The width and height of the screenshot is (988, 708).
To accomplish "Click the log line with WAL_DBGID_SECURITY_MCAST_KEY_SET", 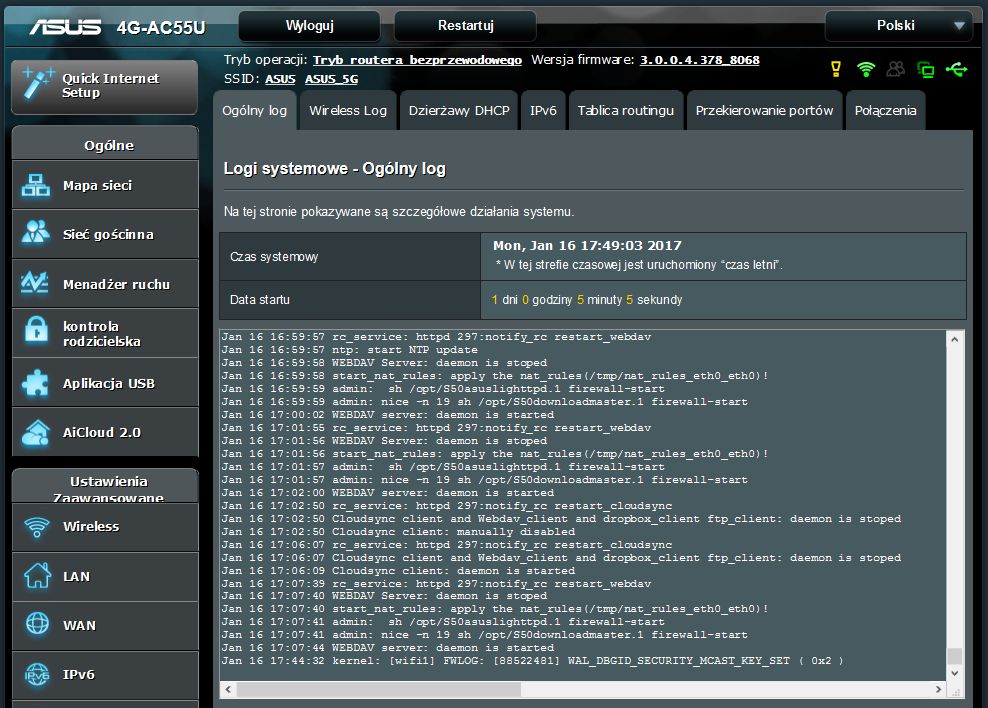I will 532,661.
